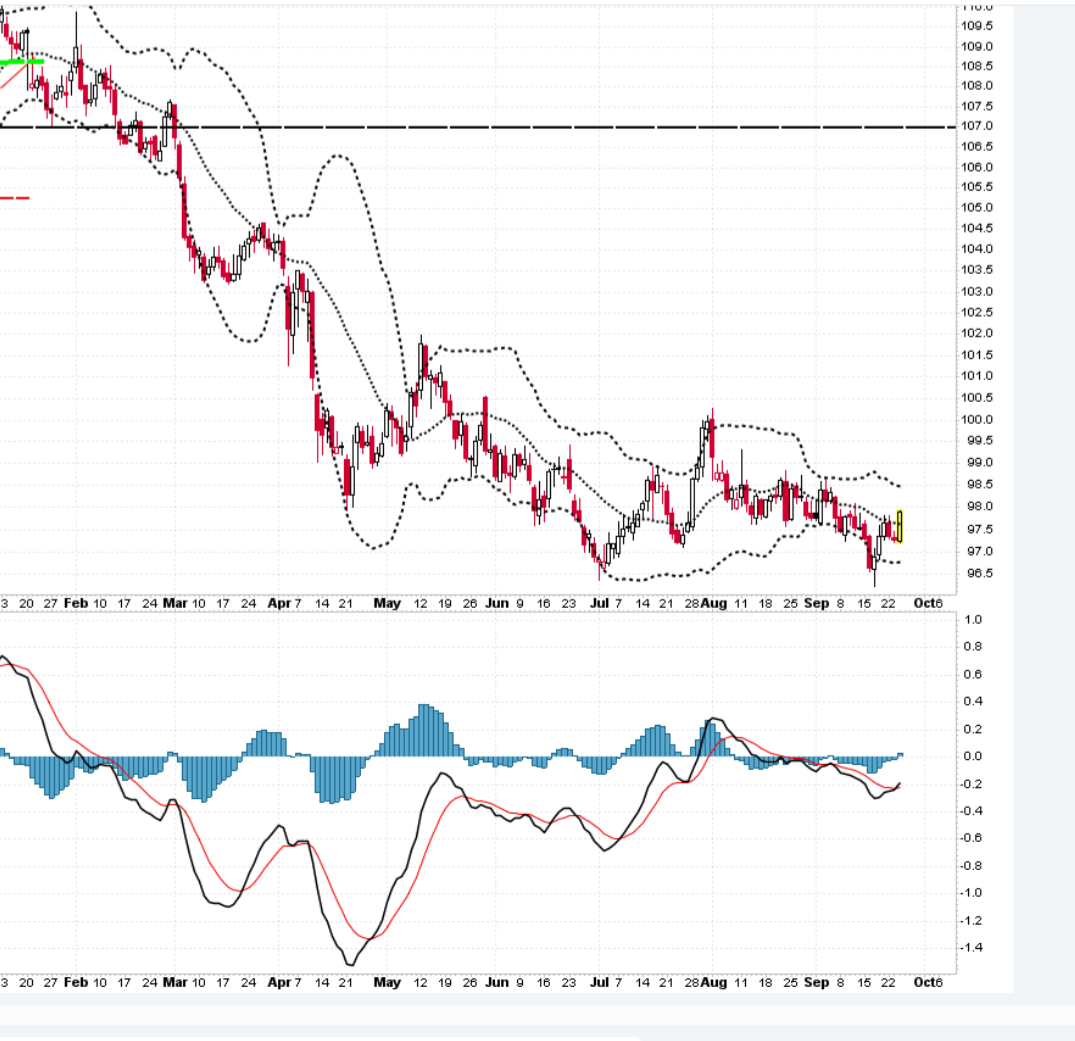Click the upper Bollinger band peak in mid-April
The image size is (1075, 1041).
click(338, 156)
